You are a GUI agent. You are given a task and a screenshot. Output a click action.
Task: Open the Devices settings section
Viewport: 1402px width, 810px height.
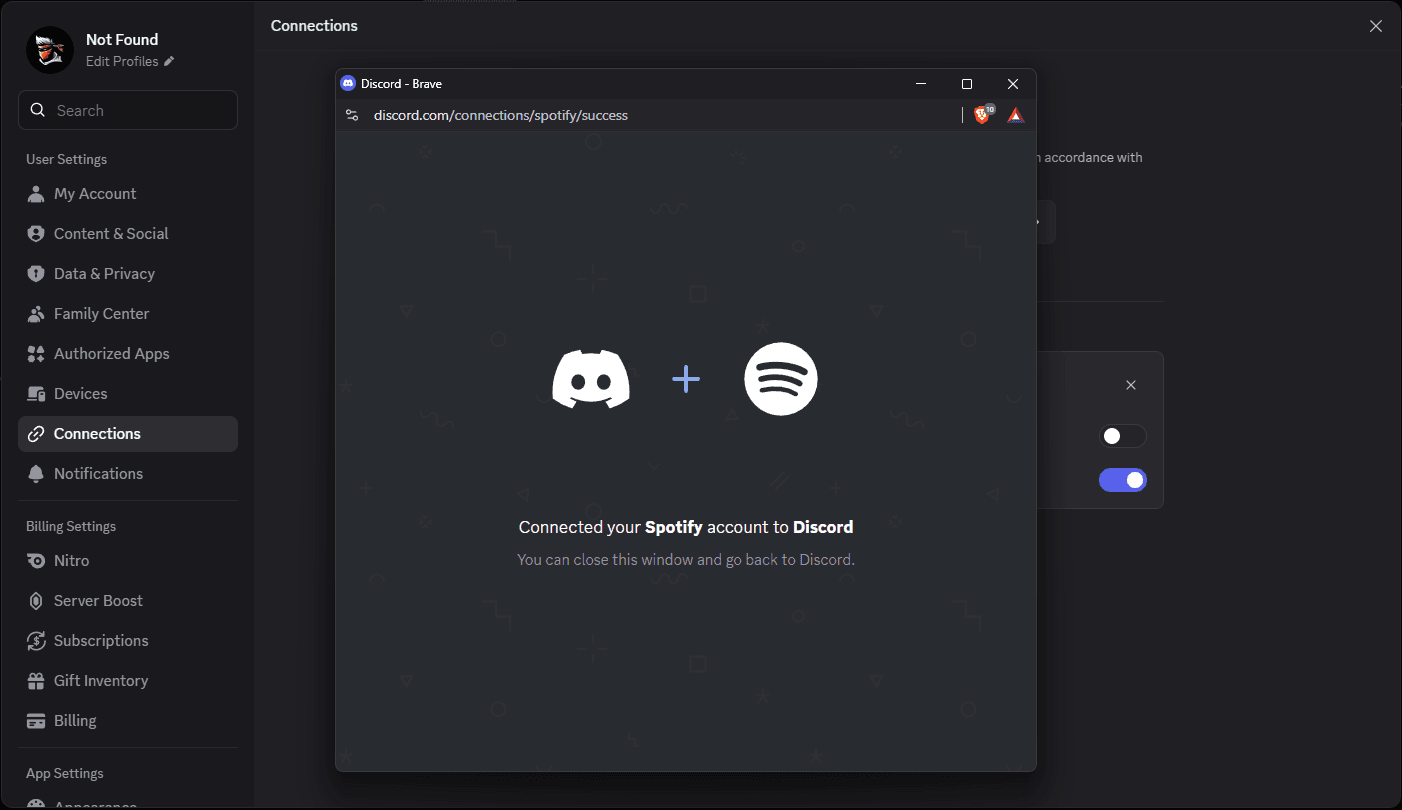[x=79, y=393]
